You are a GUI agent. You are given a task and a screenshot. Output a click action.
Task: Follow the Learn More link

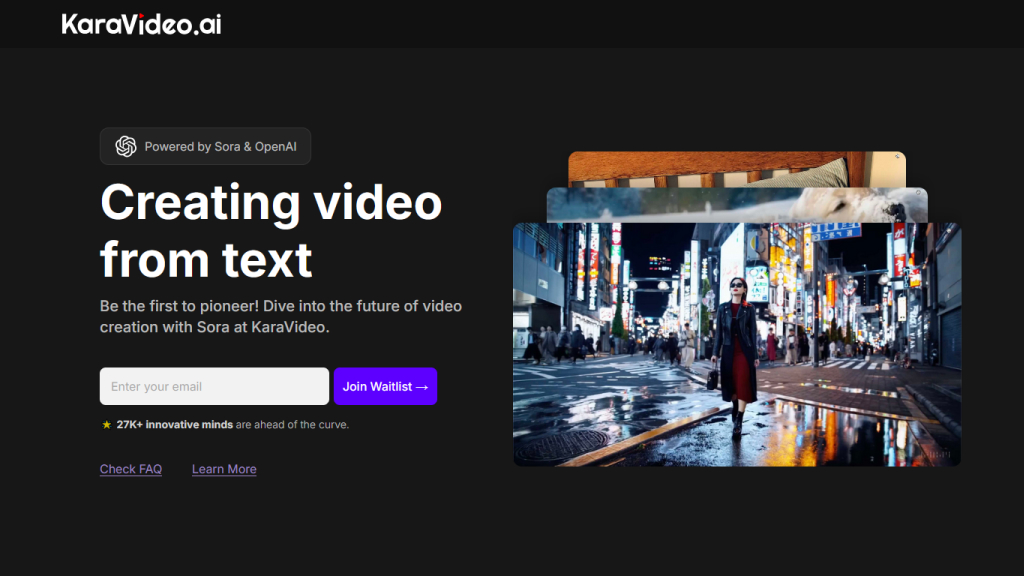click(x=224, y=469)
